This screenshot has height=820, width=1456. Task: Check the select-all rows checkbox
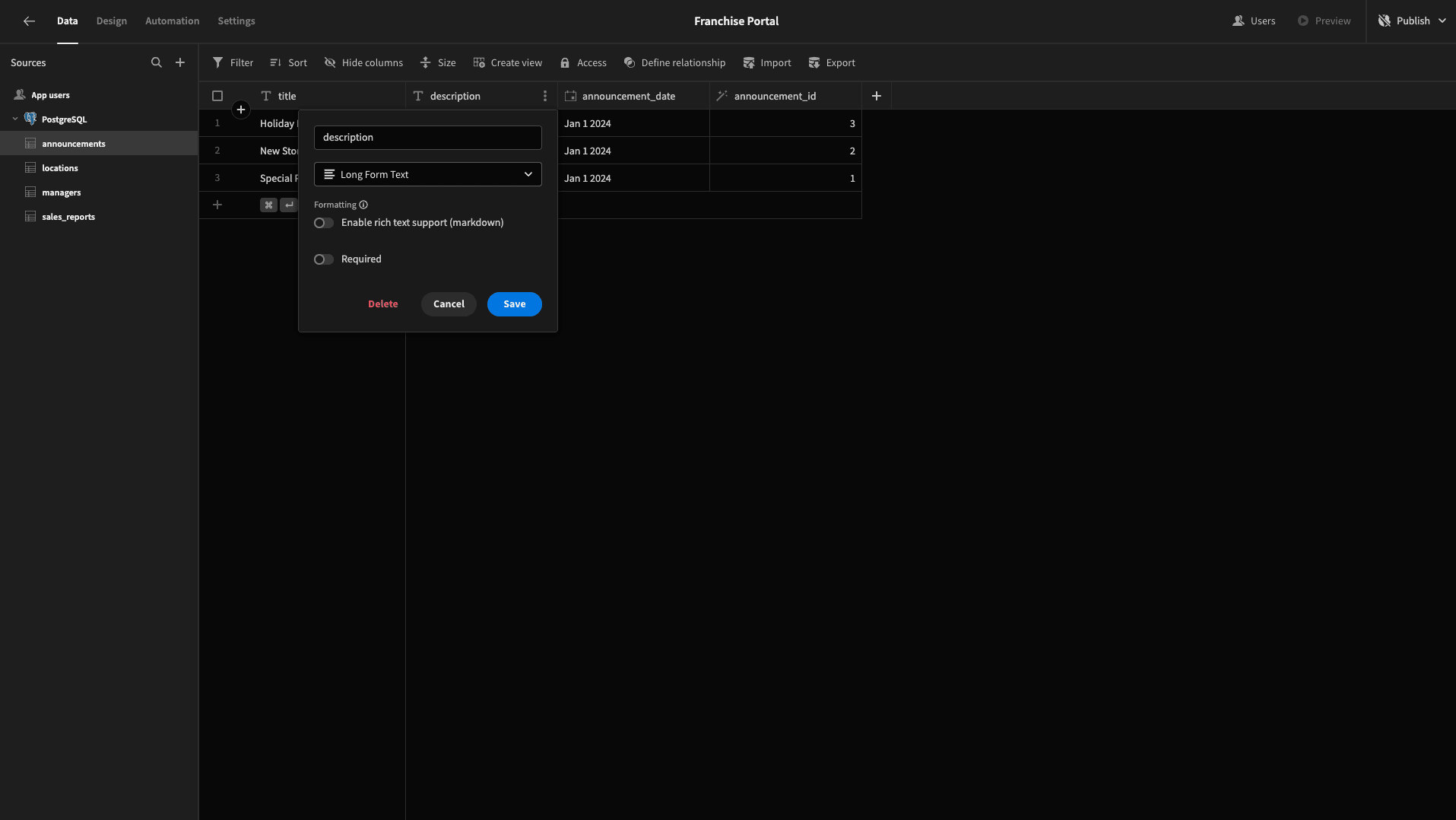[x=217, y=96]
